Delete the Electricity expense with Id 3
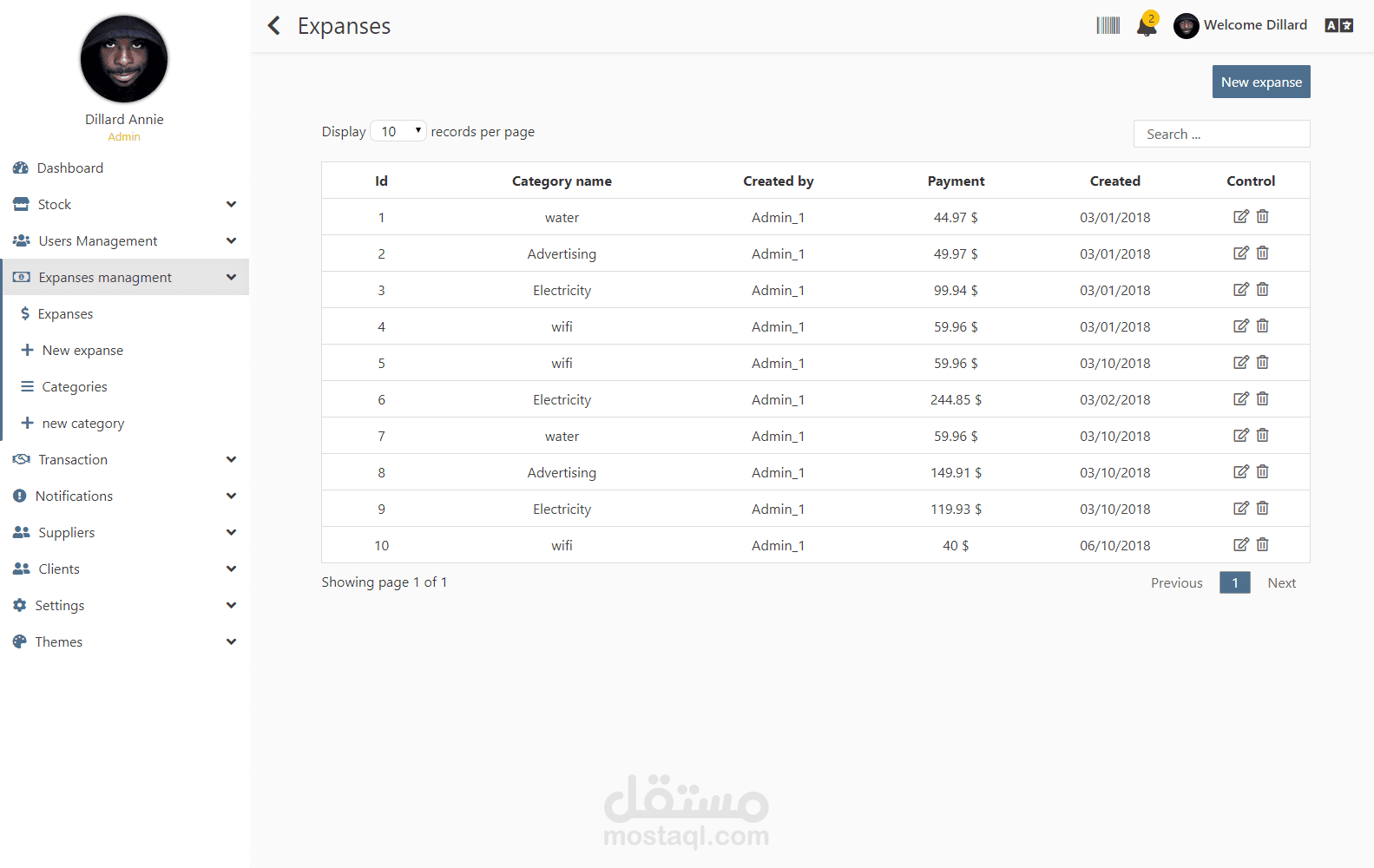1374x868 pixels. [1263, 289]
